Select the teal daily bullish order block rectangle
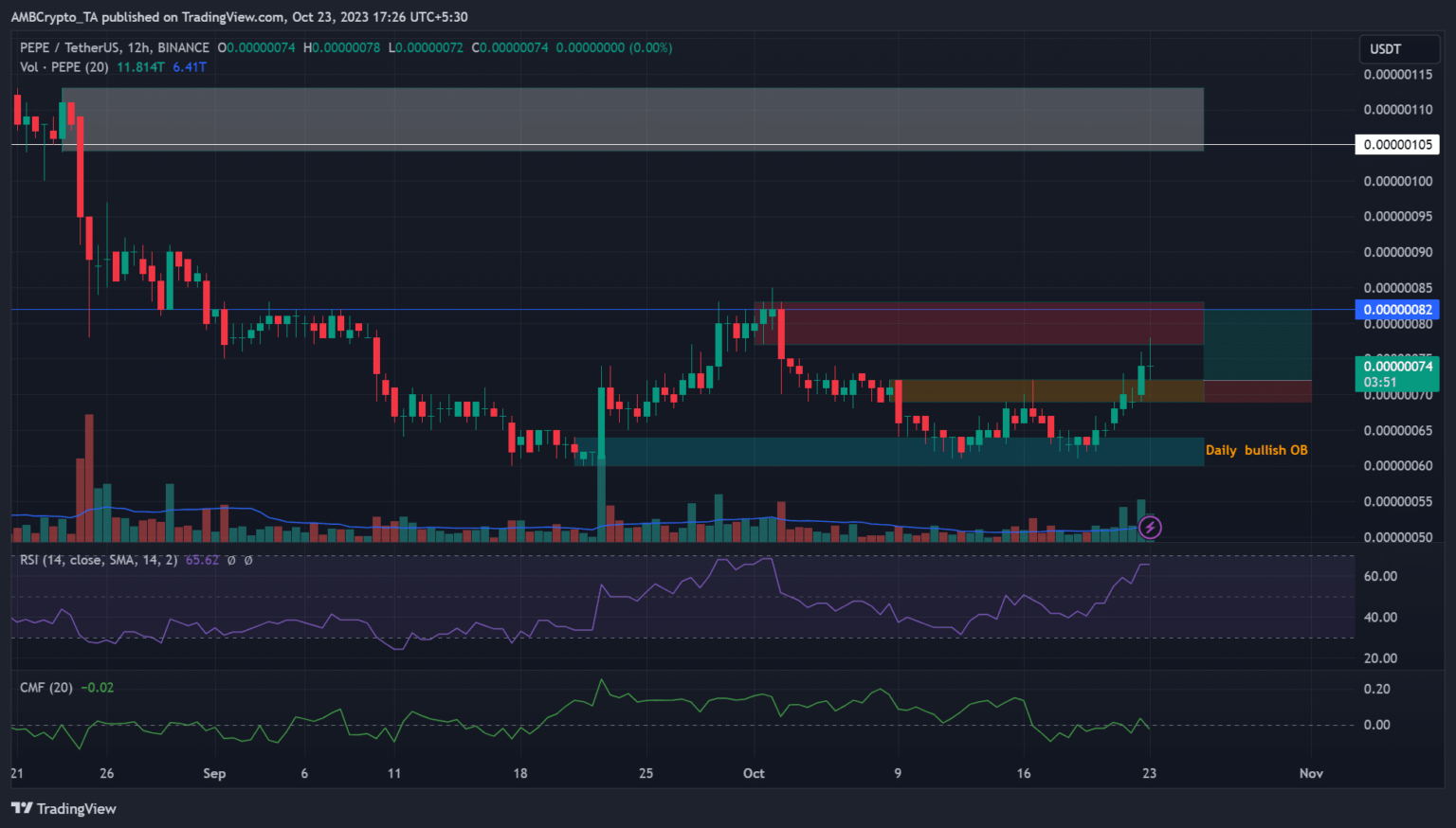 (x=891, y=452)
